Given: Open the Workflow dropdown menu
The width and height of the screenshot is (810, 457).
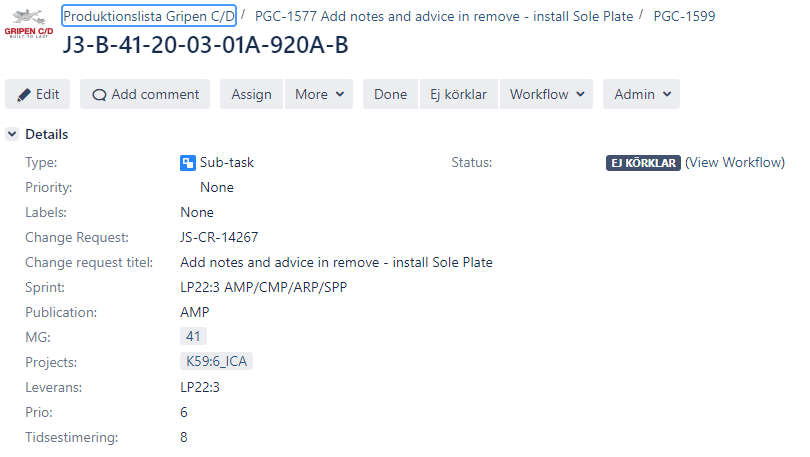Looking at the screenshot, I should pyautogui.click(x=547, y=94).
